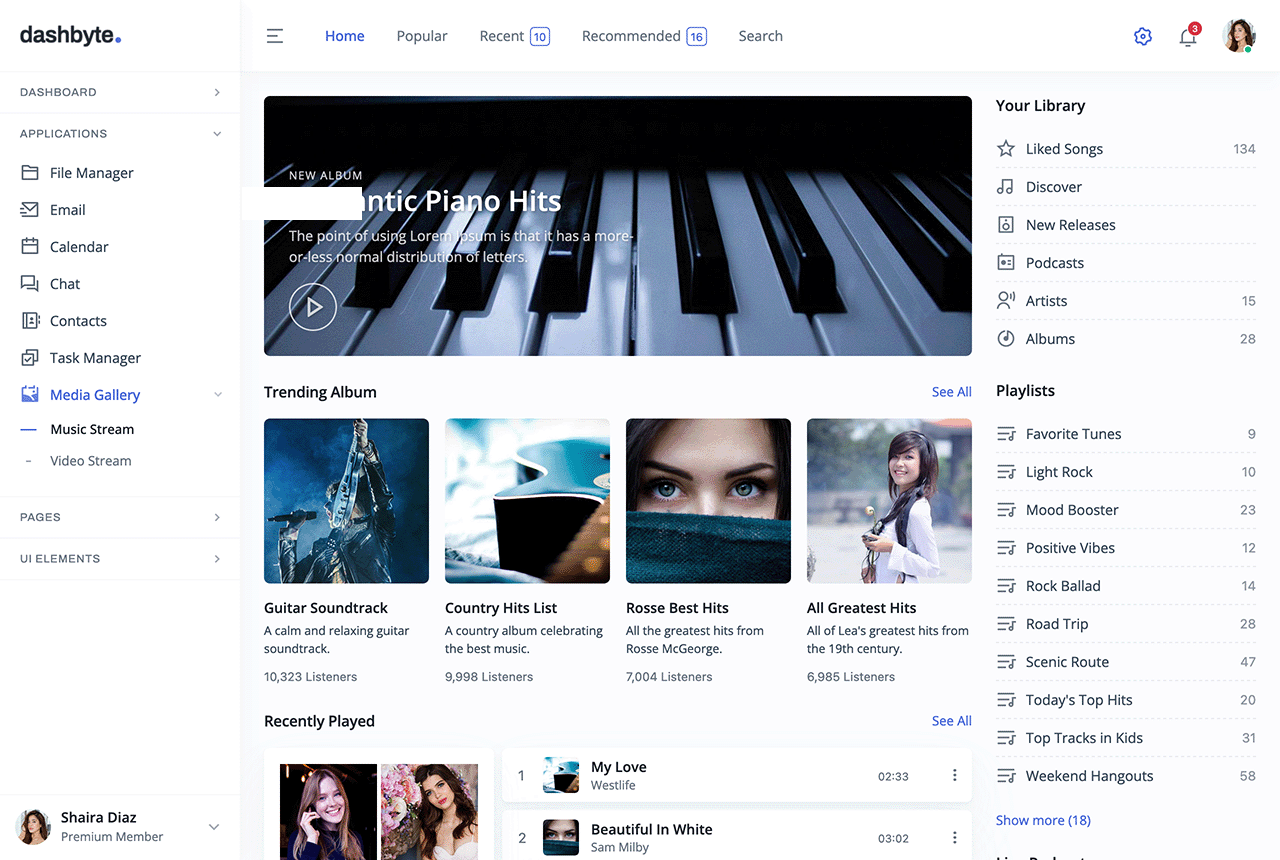Open Podcasts in Your Library

[1054, 263]
